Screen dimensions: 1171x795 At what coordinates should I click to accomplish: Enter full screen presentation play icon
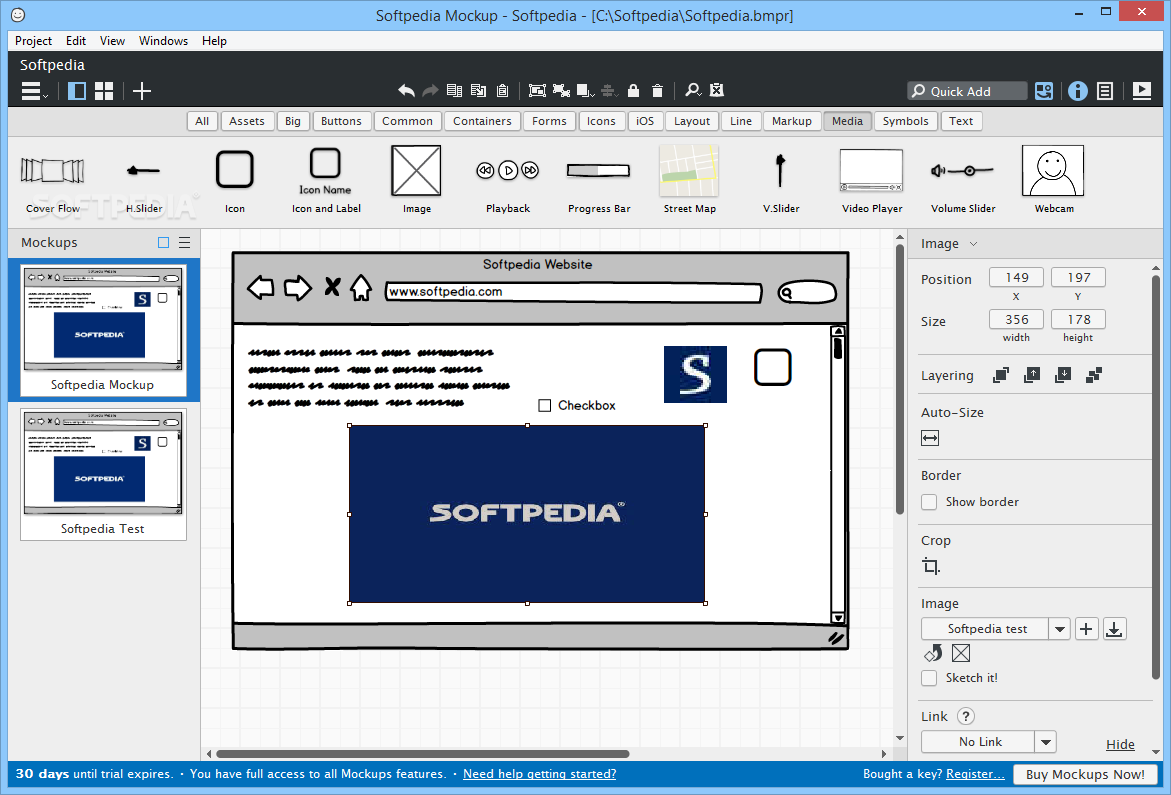point(1142,91)
